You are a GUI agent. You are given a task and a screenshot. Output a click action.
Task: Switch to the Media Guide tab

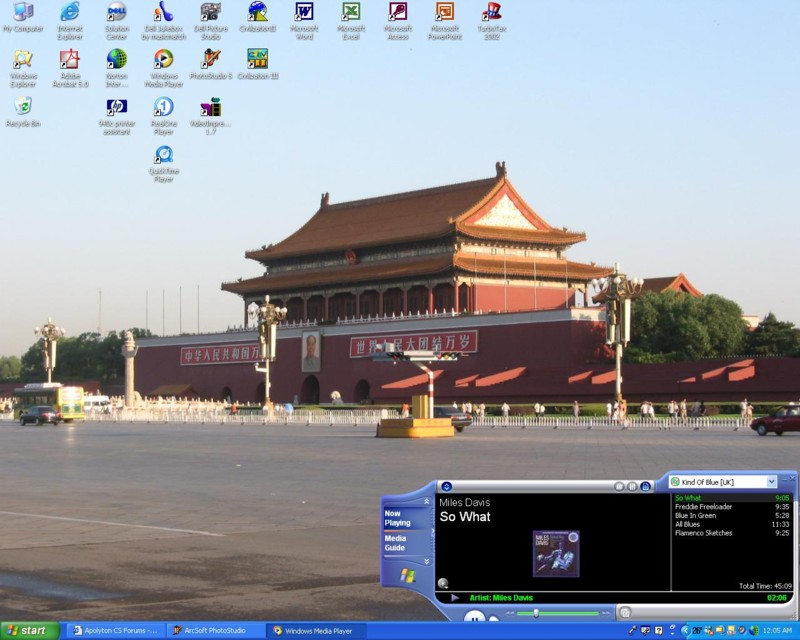396,543
